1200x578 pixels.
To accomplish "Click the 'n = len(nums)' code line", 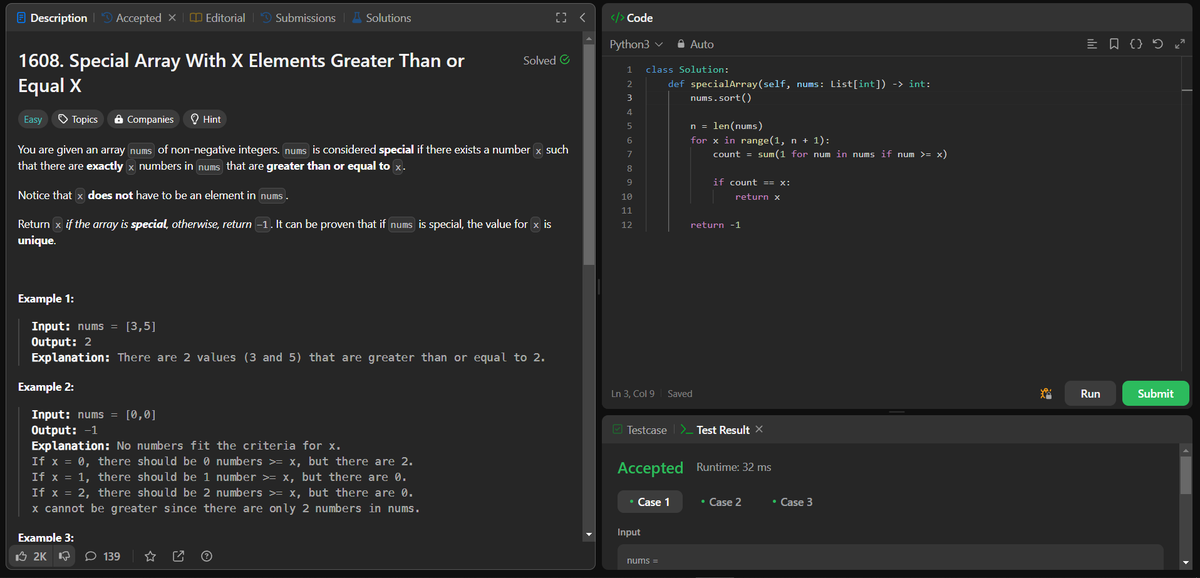I will pyautogui.click(x=726, y=126).
